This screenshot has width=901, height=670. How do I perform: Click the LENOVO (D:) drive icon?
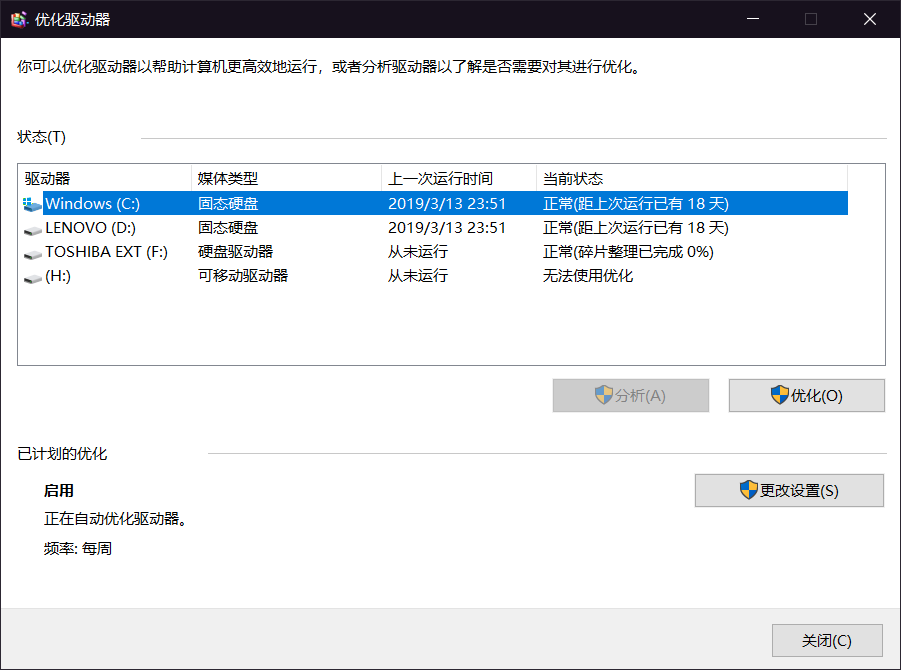click(x=32, y=230)
